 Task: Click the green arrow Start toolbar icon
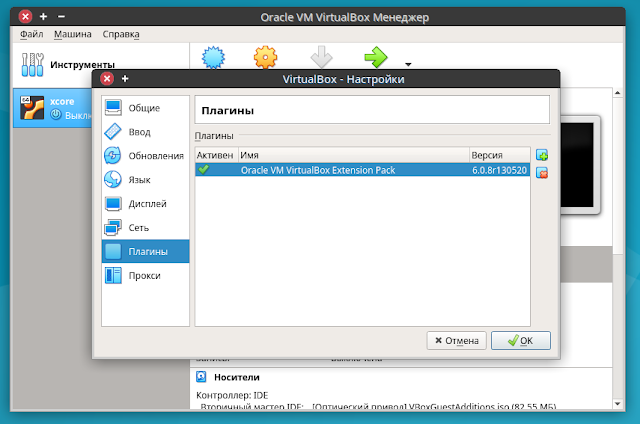click(376, 58)
